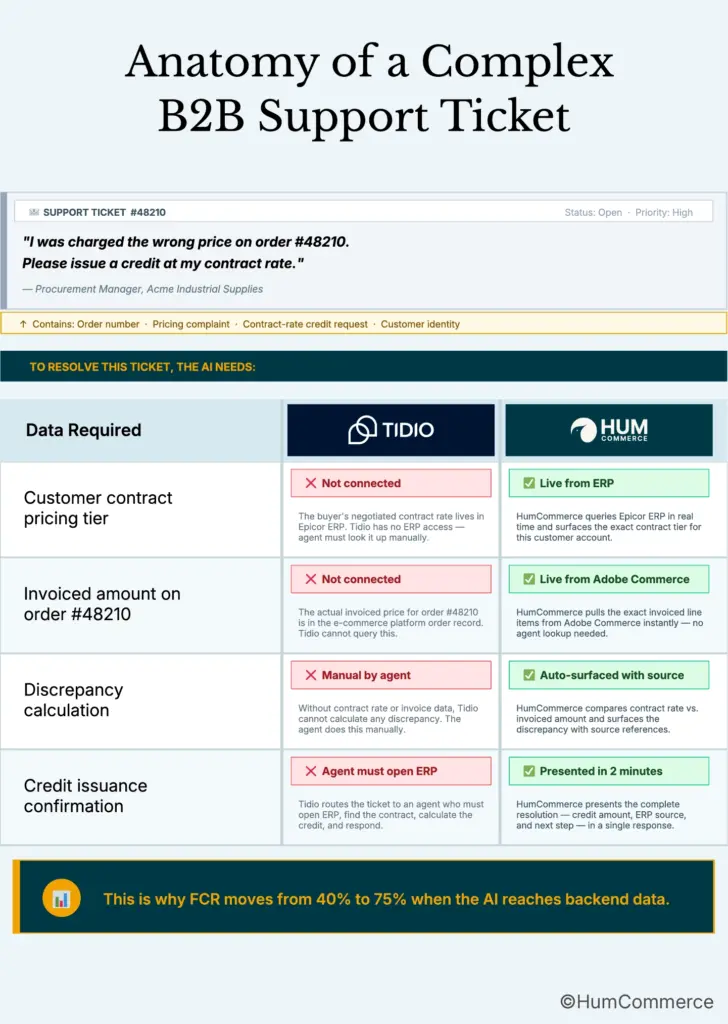Click 'SUPPORT TICKET #48210' header text

pos(104,212)
